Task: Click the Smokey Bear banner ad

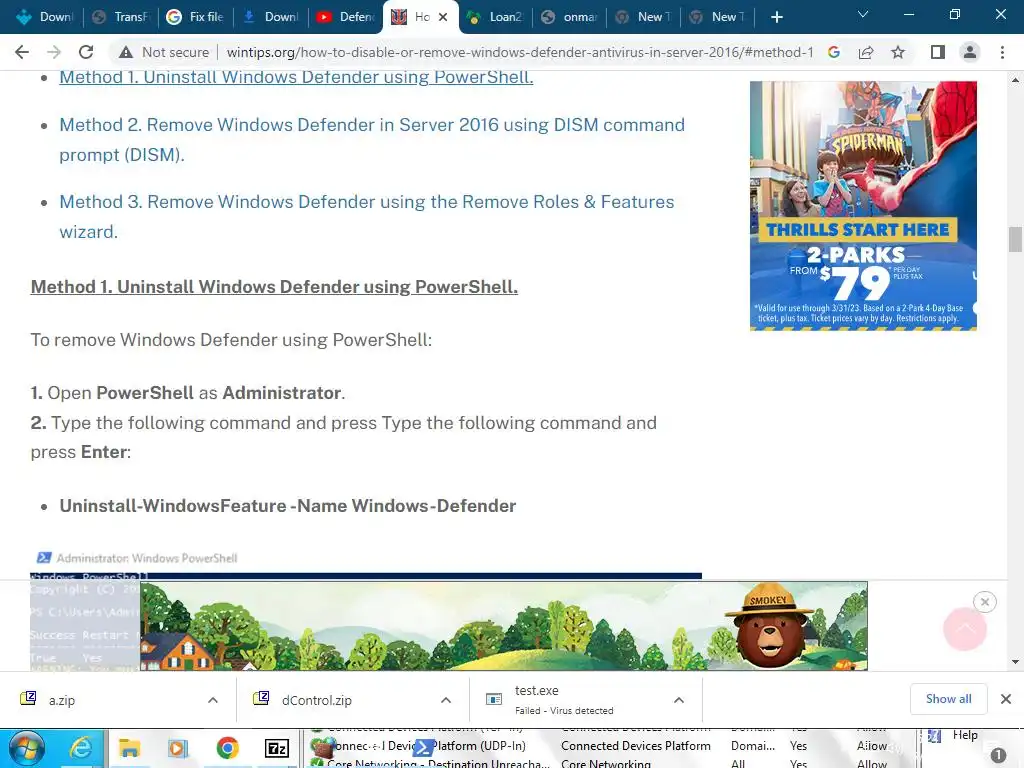Action: coord(504,626)
